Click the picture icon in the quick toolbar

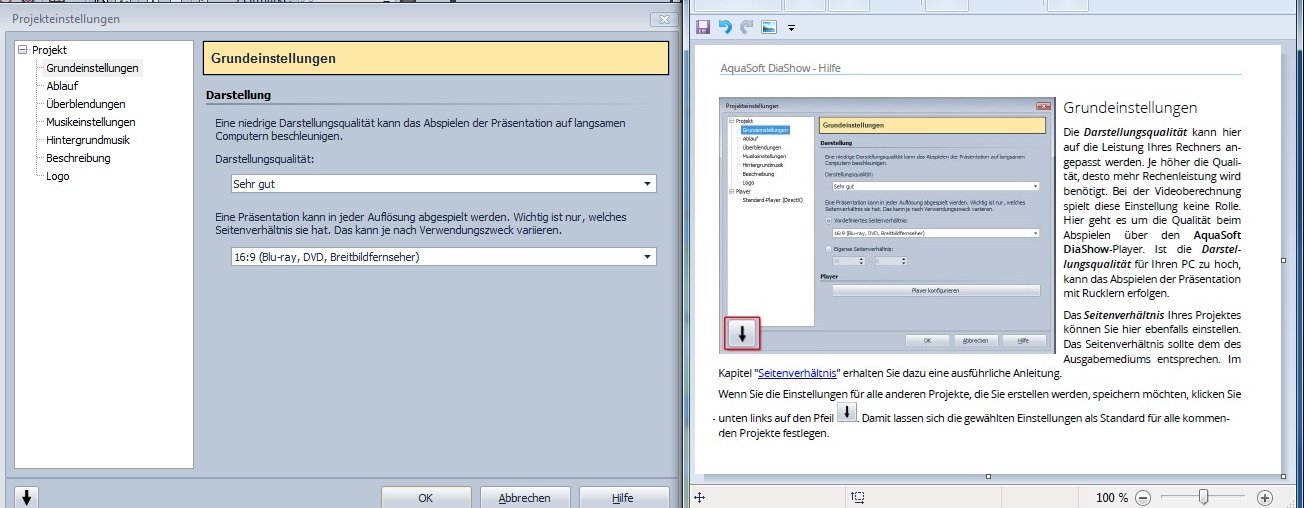pos(768,26)
